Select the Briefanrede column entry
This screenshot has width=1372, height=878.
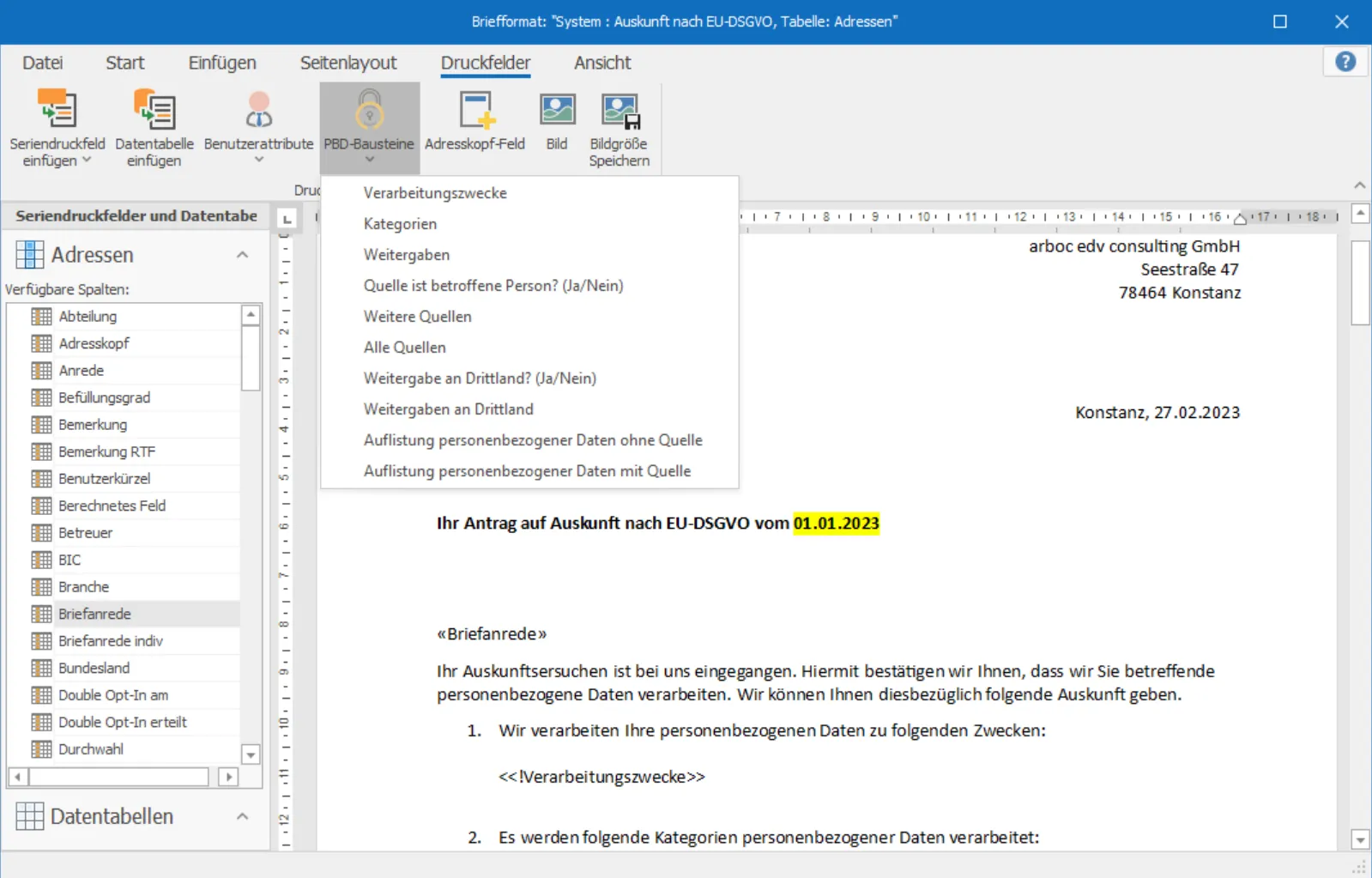coord(124,615)
